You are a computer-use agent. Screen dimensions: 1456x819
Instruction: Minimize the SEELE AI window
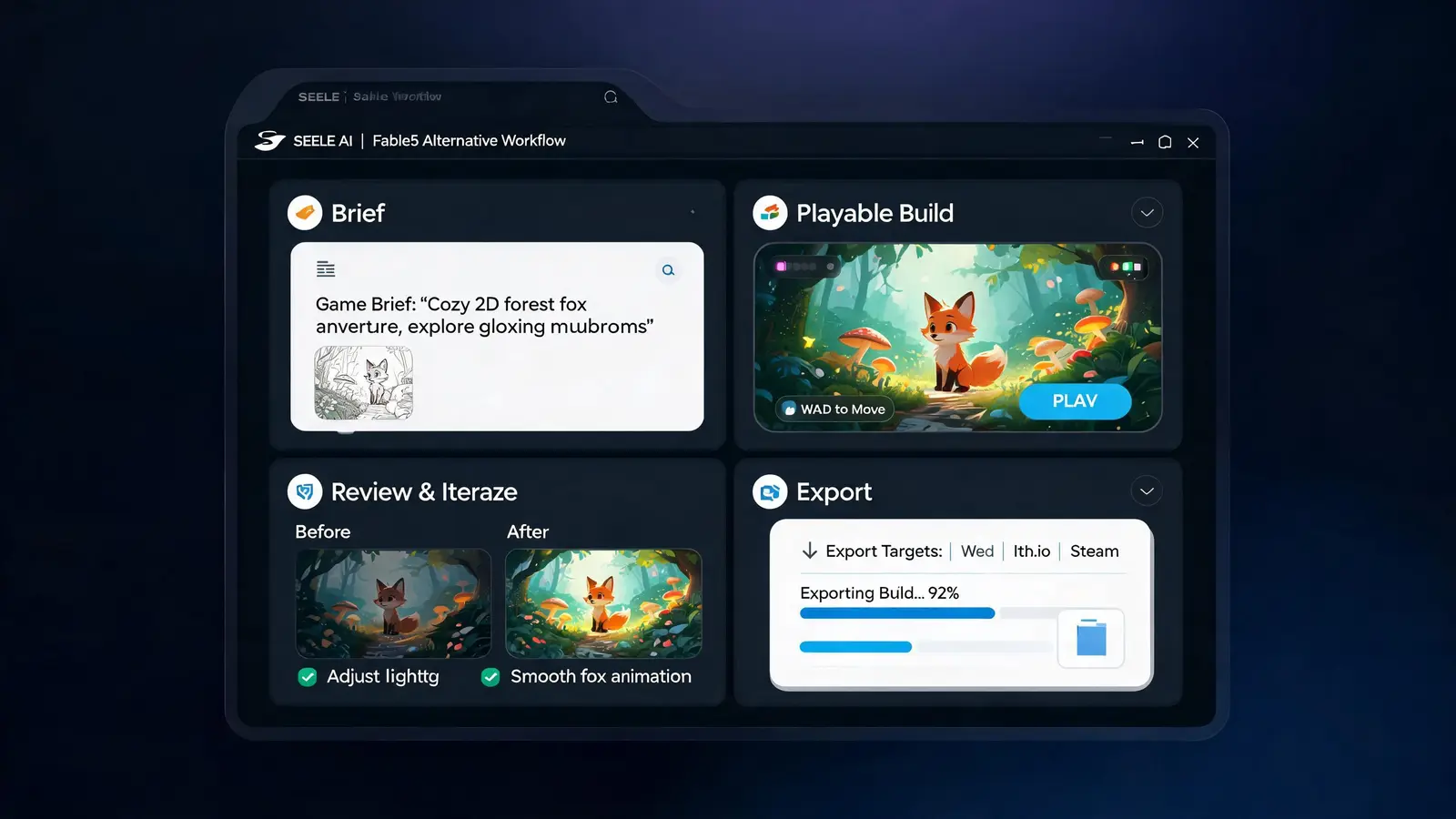coord(1137,142)
